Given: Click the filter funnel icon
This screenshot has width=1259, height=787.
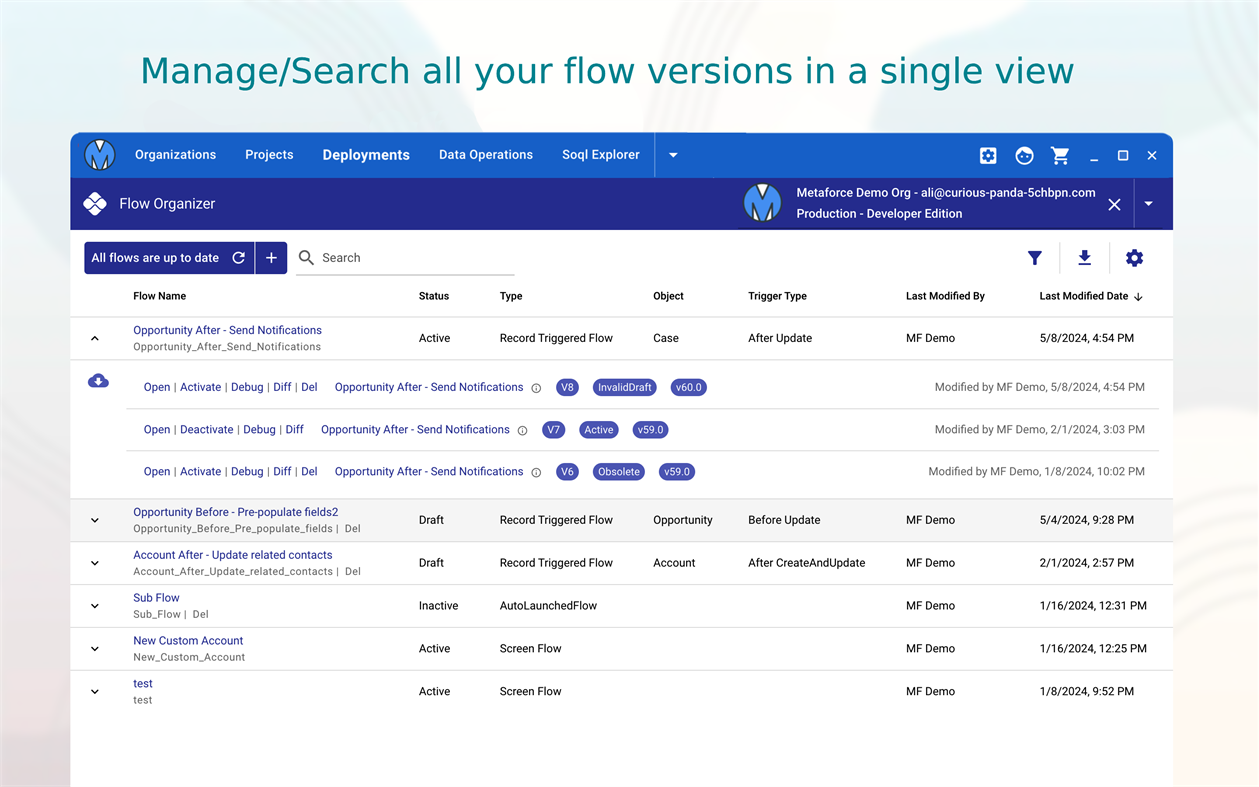Looking at the screenshot, I should pyautogui.click(x=1035, y=258).
